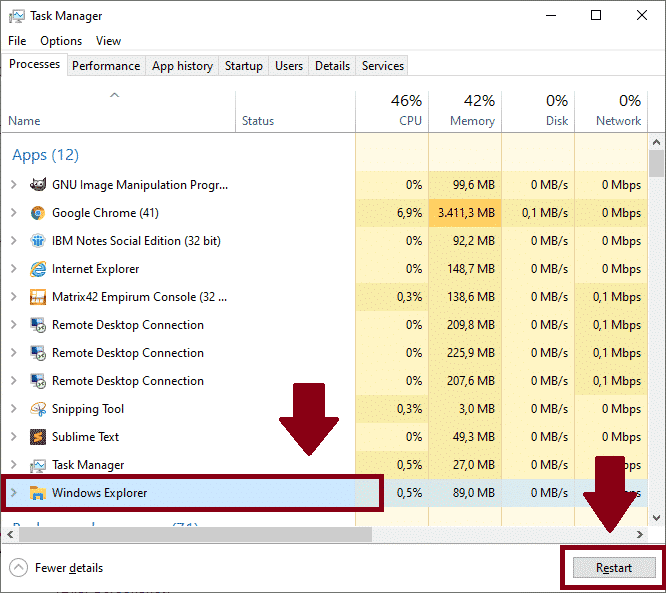Expand the Windows Explorer process entry
666x593 pixels.
point(14,493)
